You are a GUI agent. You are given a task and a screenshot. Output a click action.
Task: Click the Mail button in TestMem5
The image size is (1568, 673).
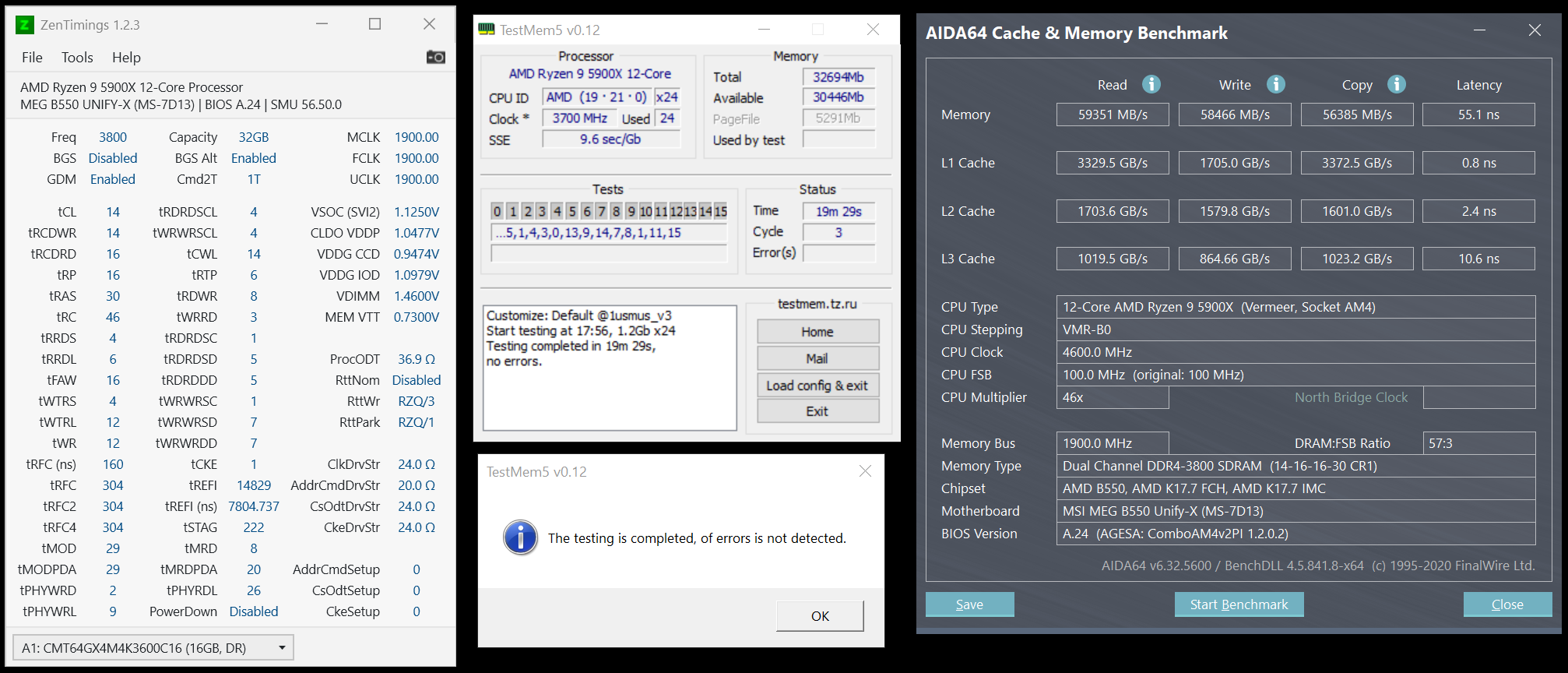817,358
